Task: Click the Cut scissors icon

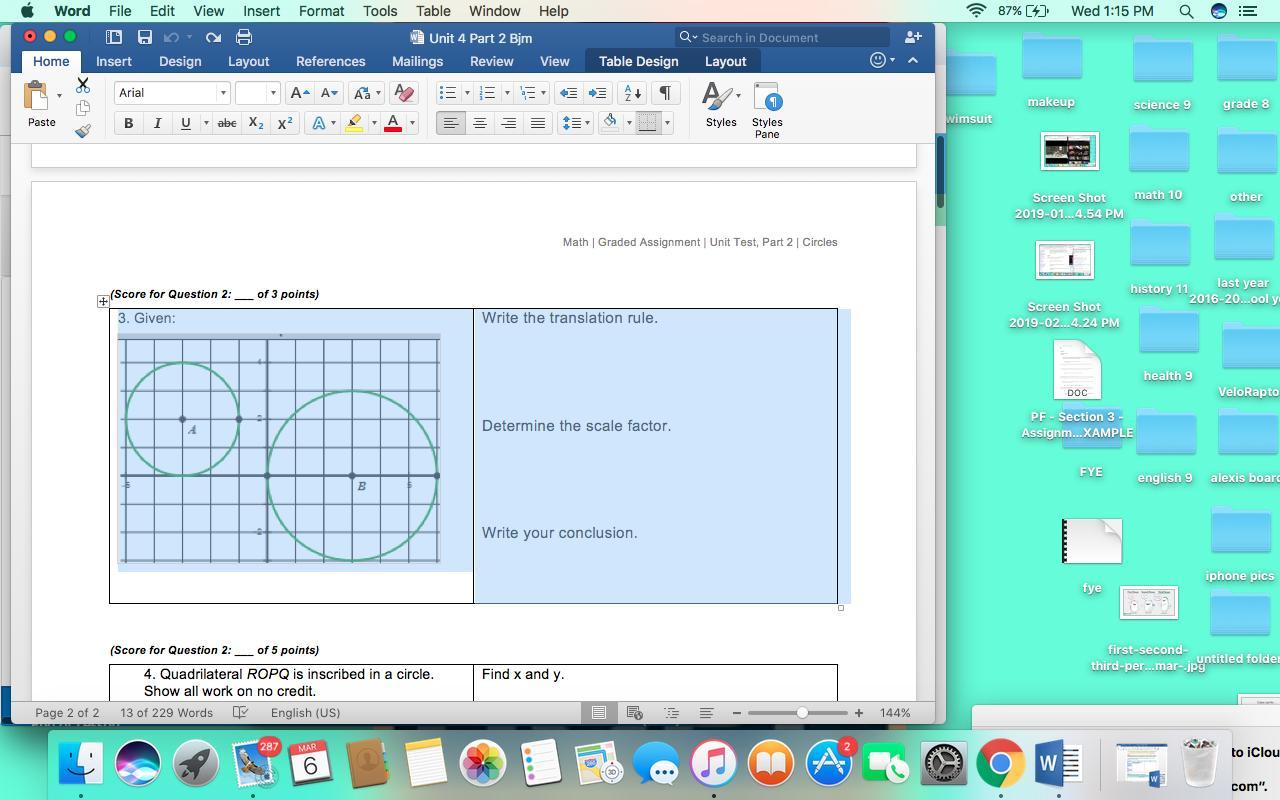Action: click(83, 86)
